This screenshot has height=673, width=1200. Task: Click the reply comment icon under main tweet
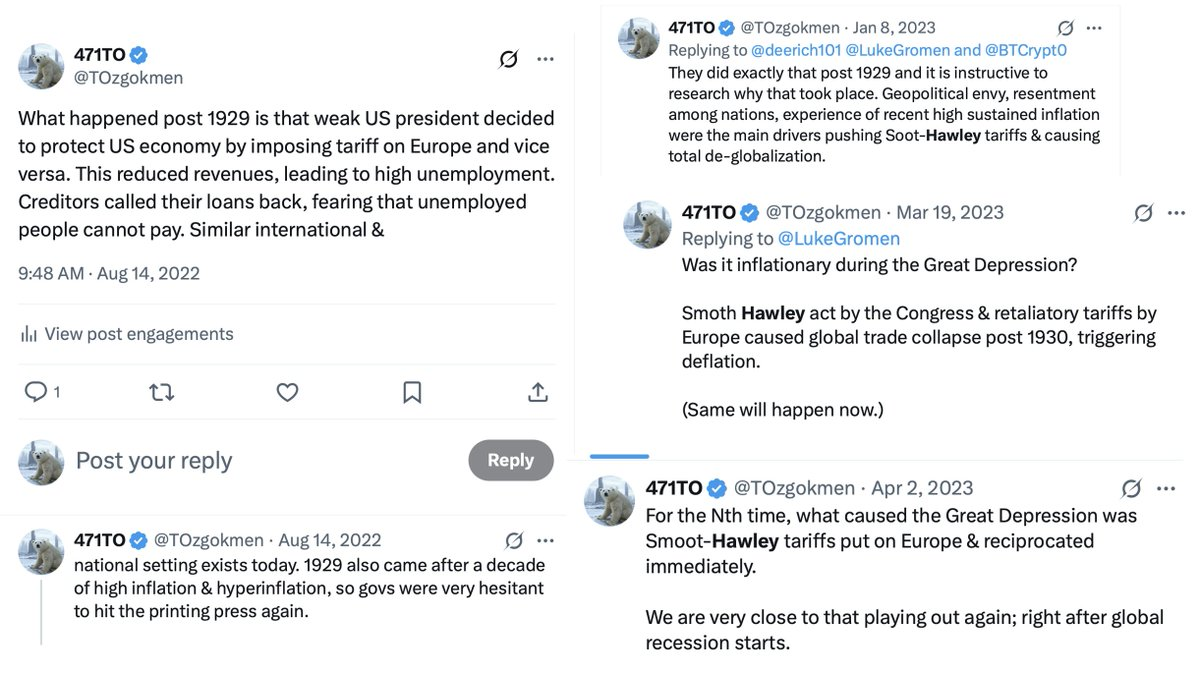pyautogui.click(x=36, y=392)
